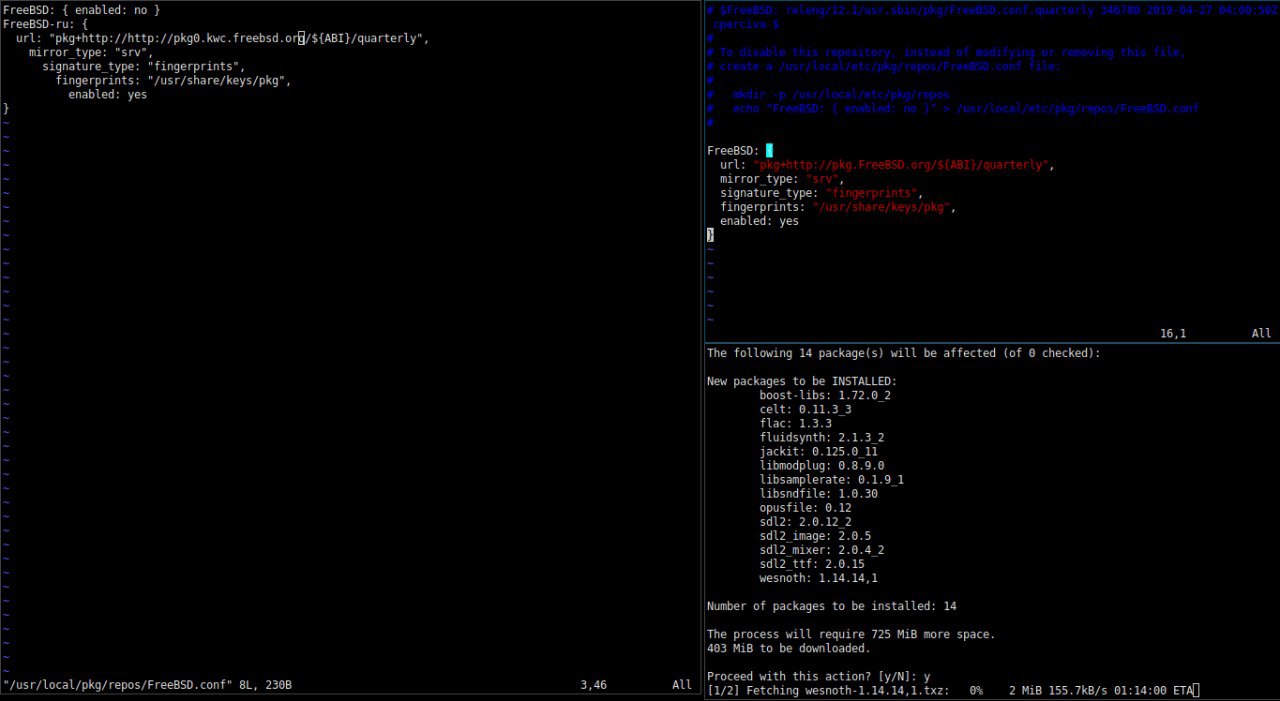Click the 'opusfile: 0.12' package entry
The width and height of the screenshot is (1280, 701).
pyautogui.click(x=805, y=507)
